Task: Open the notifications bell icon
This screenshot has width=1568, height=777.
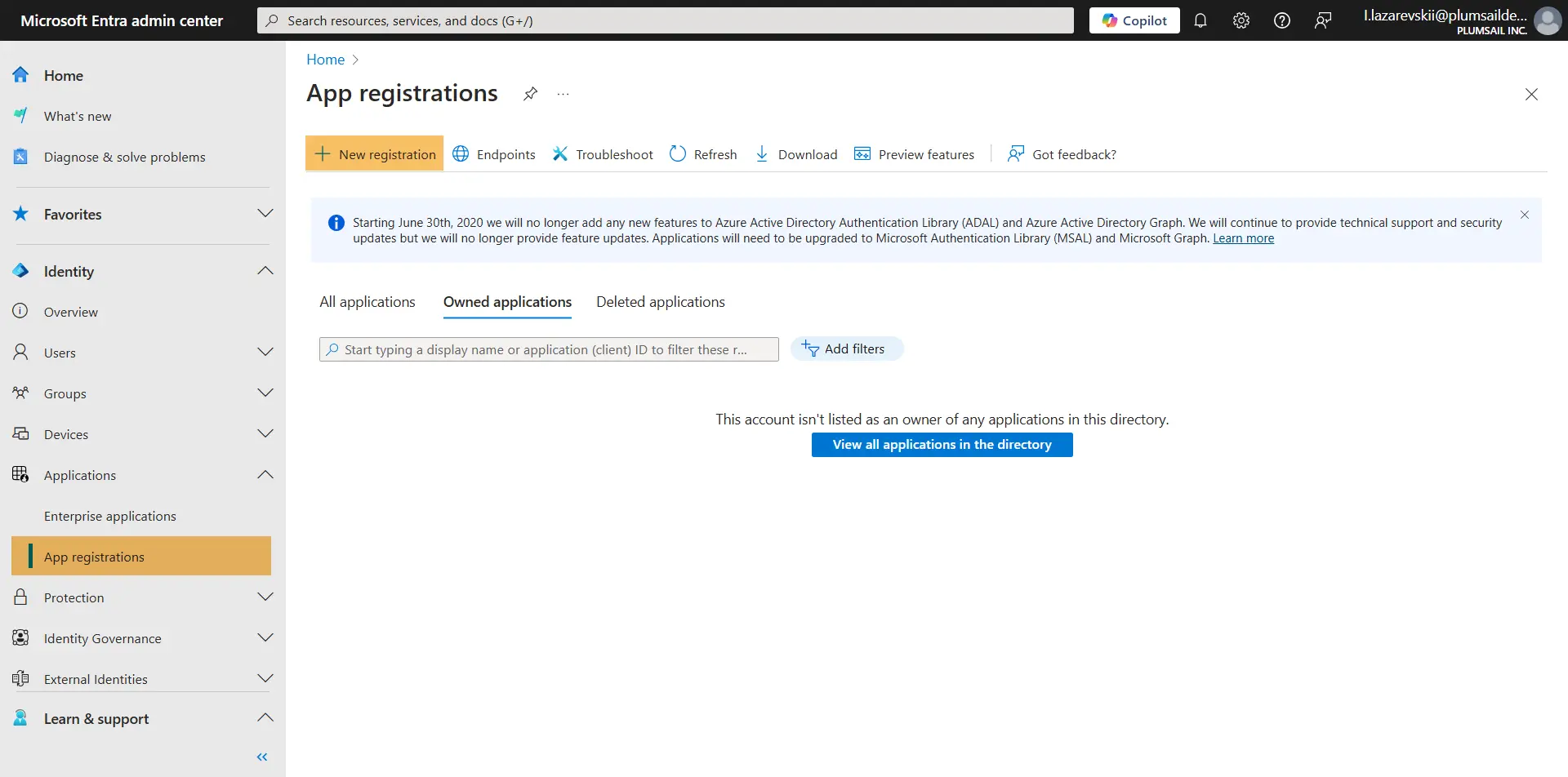Action: click(1200, 20)
